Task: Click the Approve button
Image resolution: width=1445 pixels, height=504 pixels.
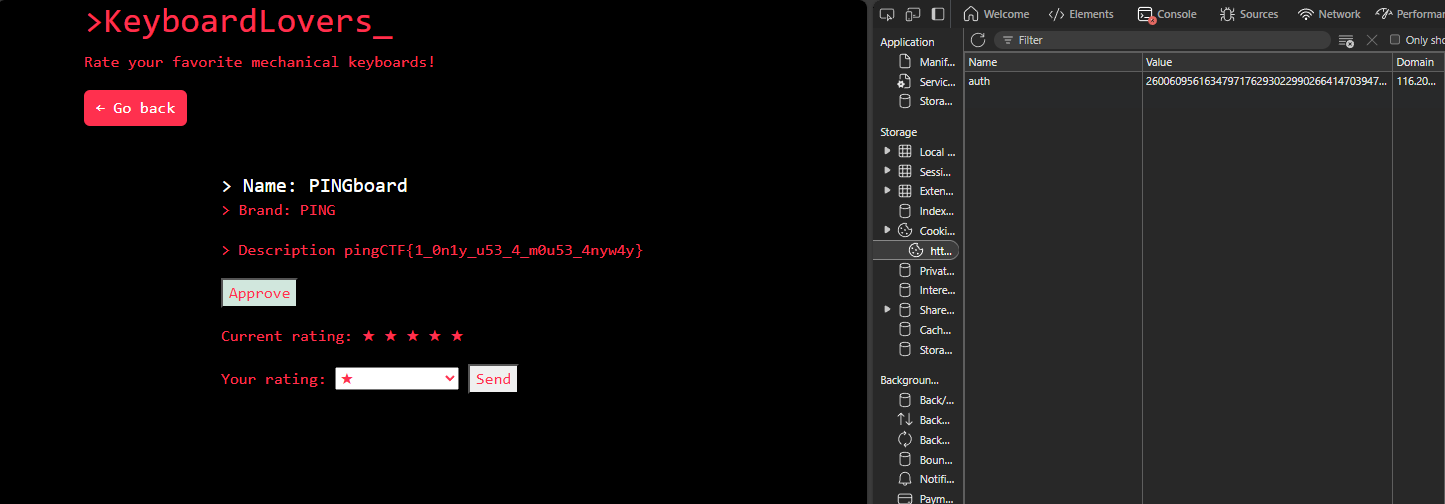Action: point(259,293)
